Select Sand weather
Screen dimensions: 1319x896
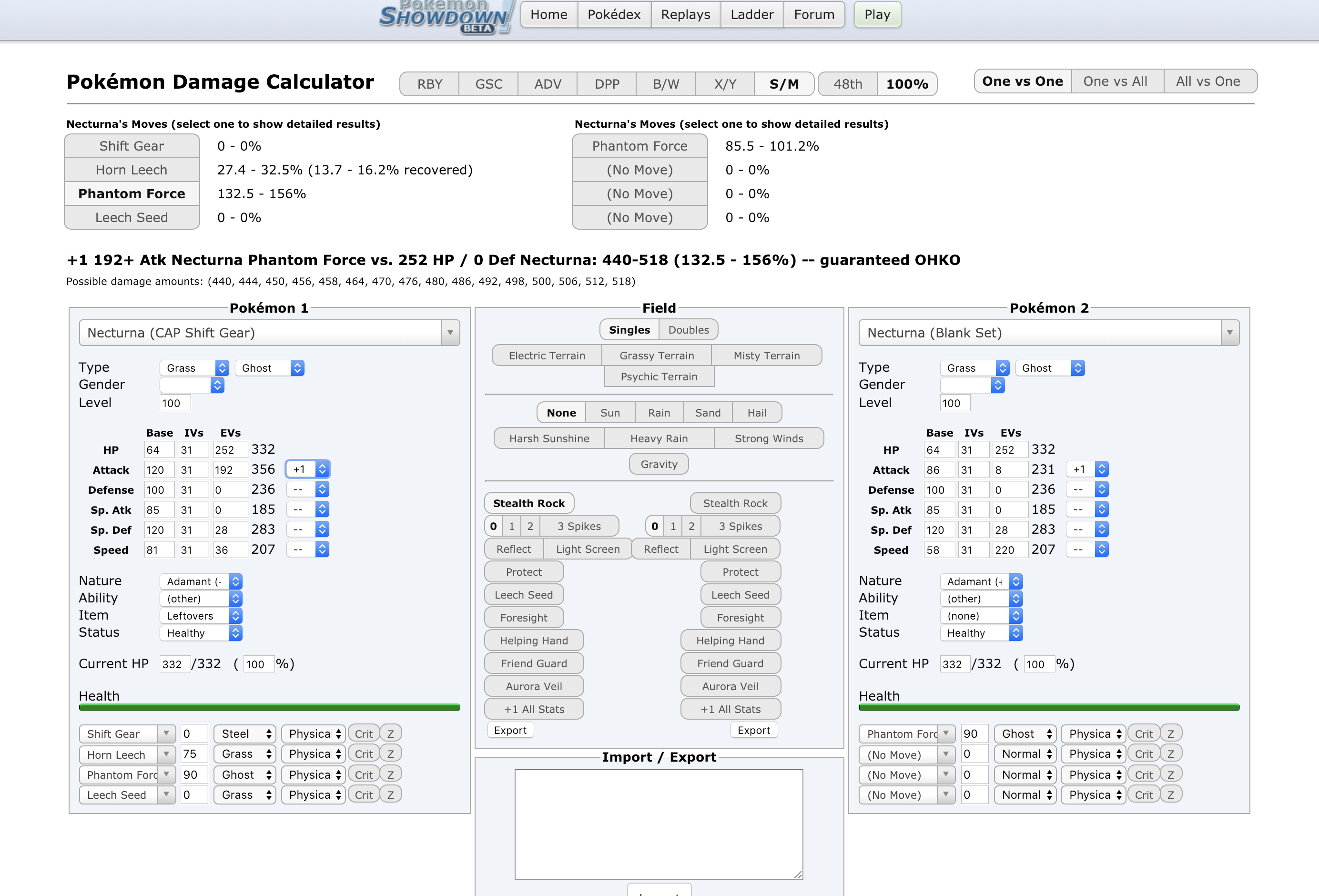coord(708,413)
